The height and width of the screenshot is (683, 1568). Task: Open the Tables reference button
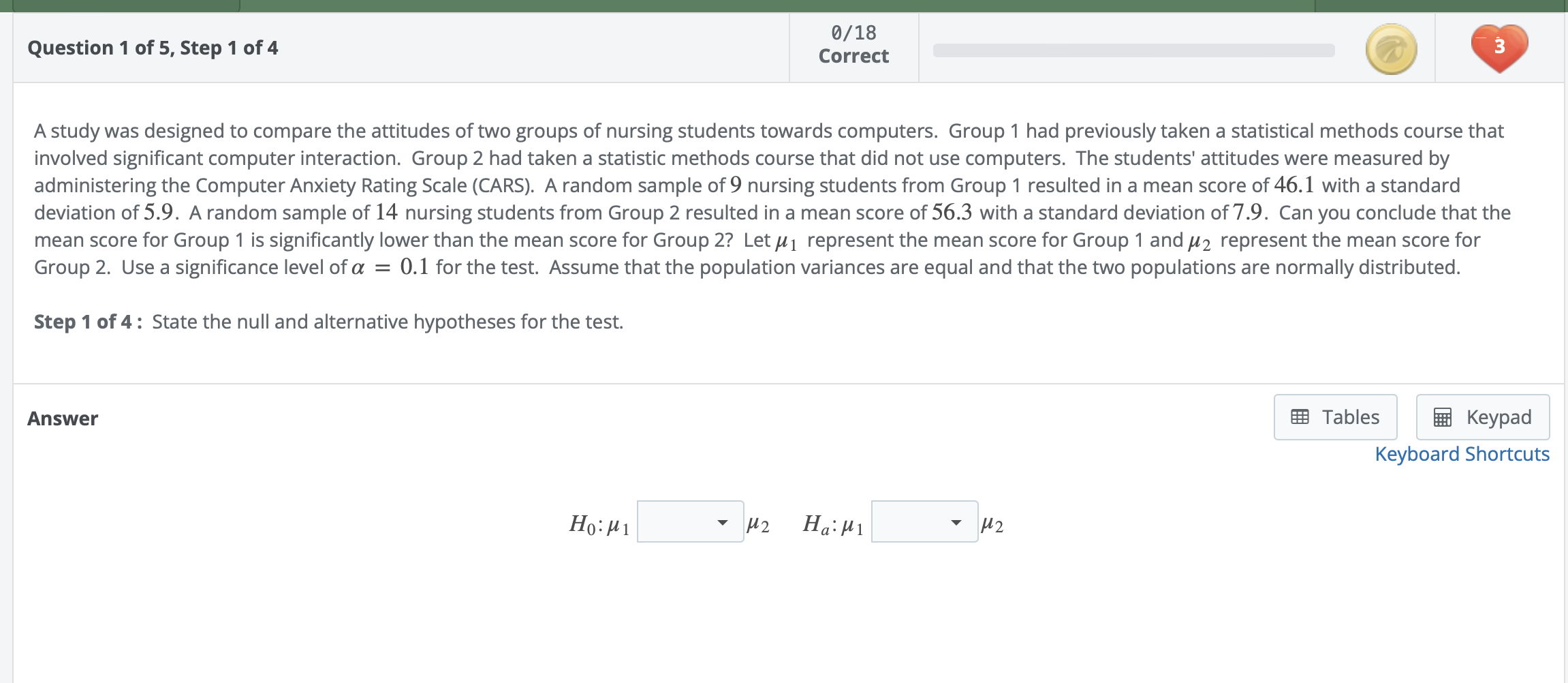pos(1335,417)
